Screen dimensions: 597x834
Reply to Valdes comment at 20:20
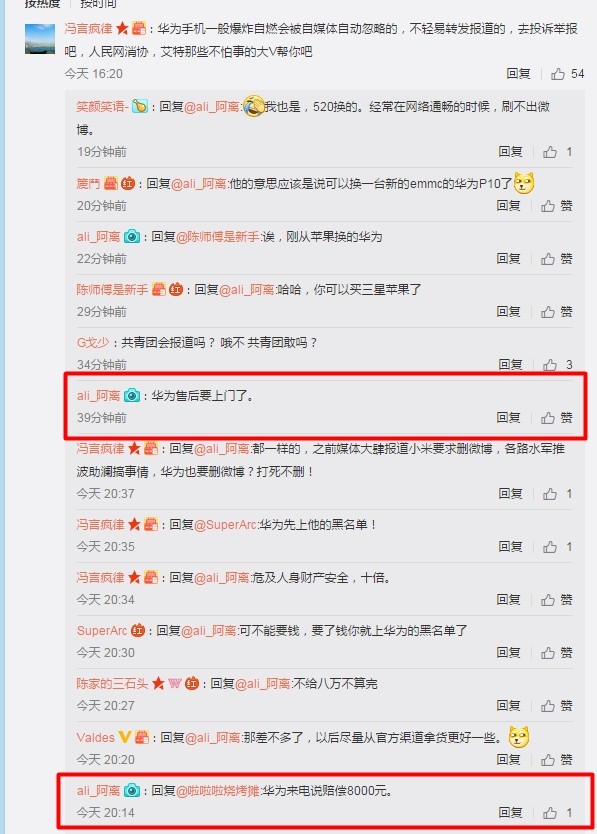point(508,760)
